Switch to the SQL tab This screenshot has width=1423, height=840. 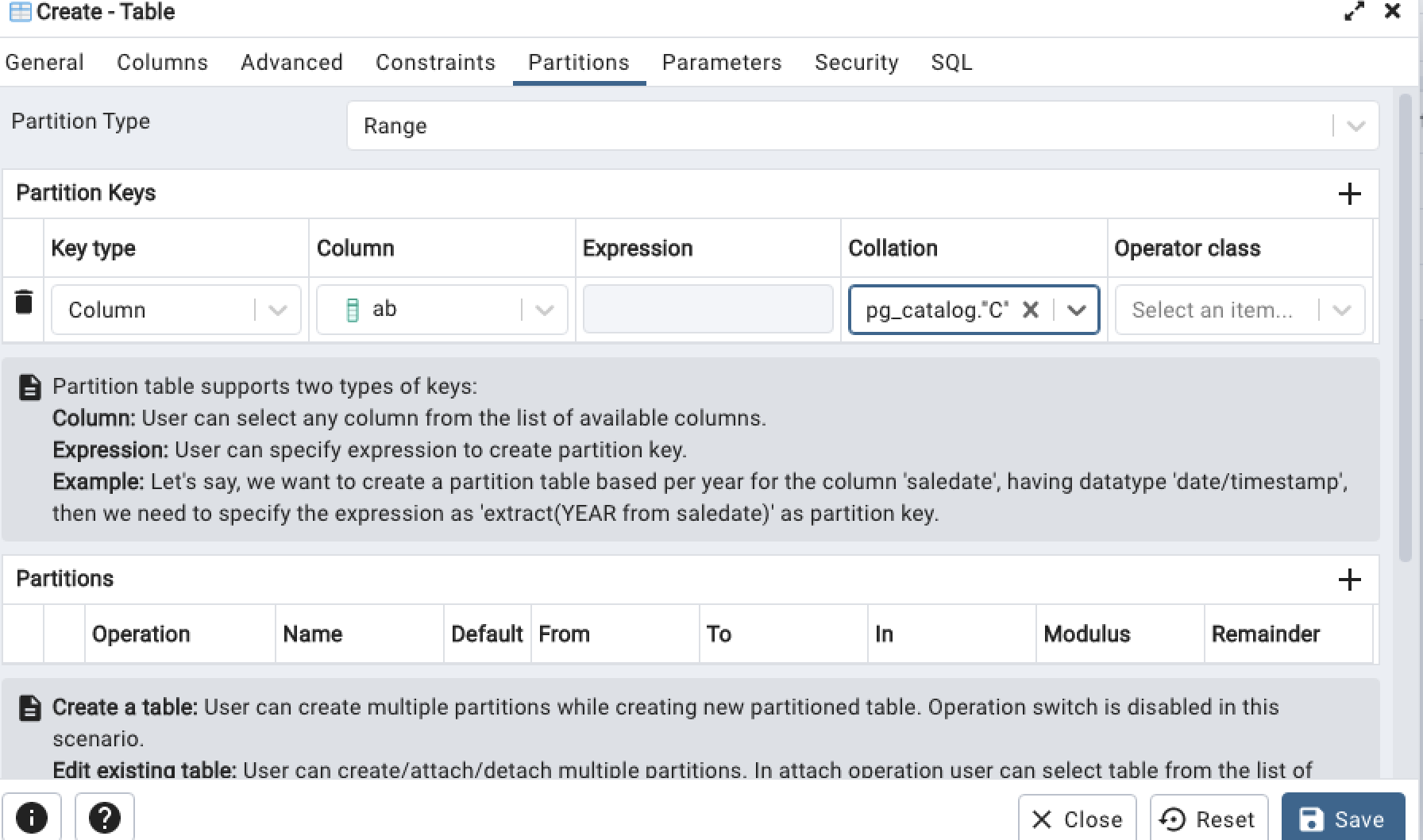(951, 62)
